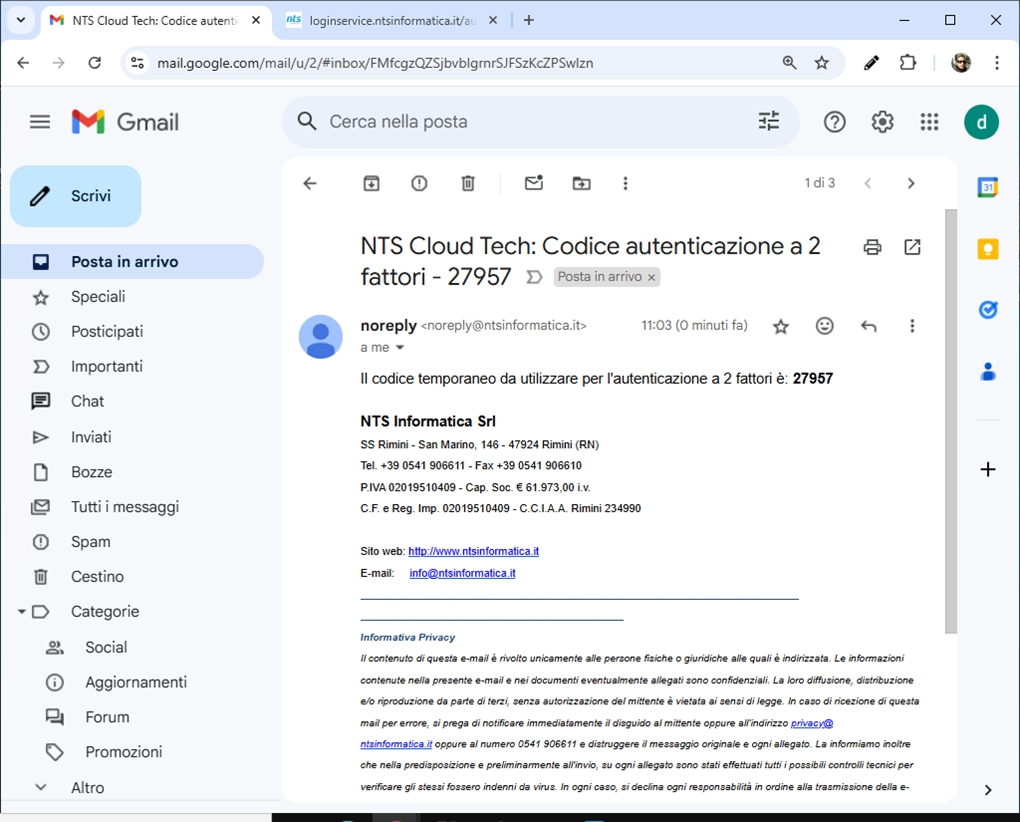This screenshot has width=1020, height=822.
Task: Remove the Posta in arrivo label
Action: (x=651, y=278)
